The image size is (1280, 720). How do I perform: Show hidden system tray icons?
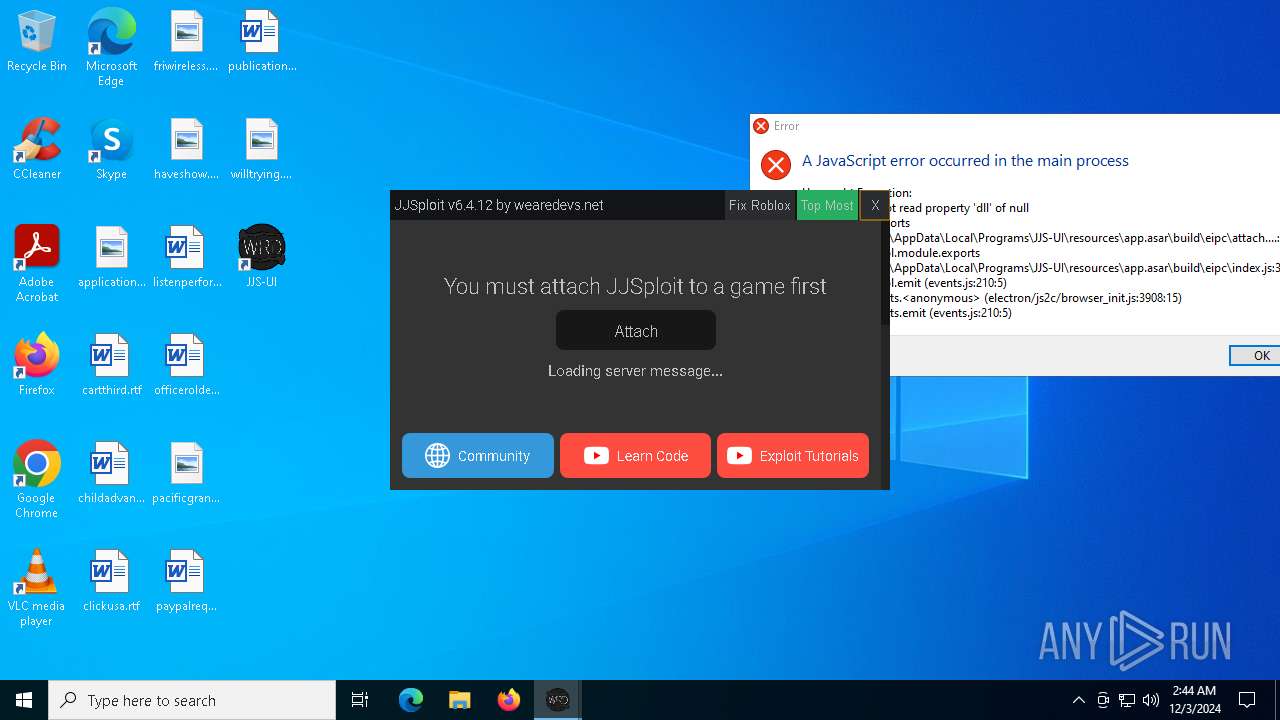point(1079,700)
